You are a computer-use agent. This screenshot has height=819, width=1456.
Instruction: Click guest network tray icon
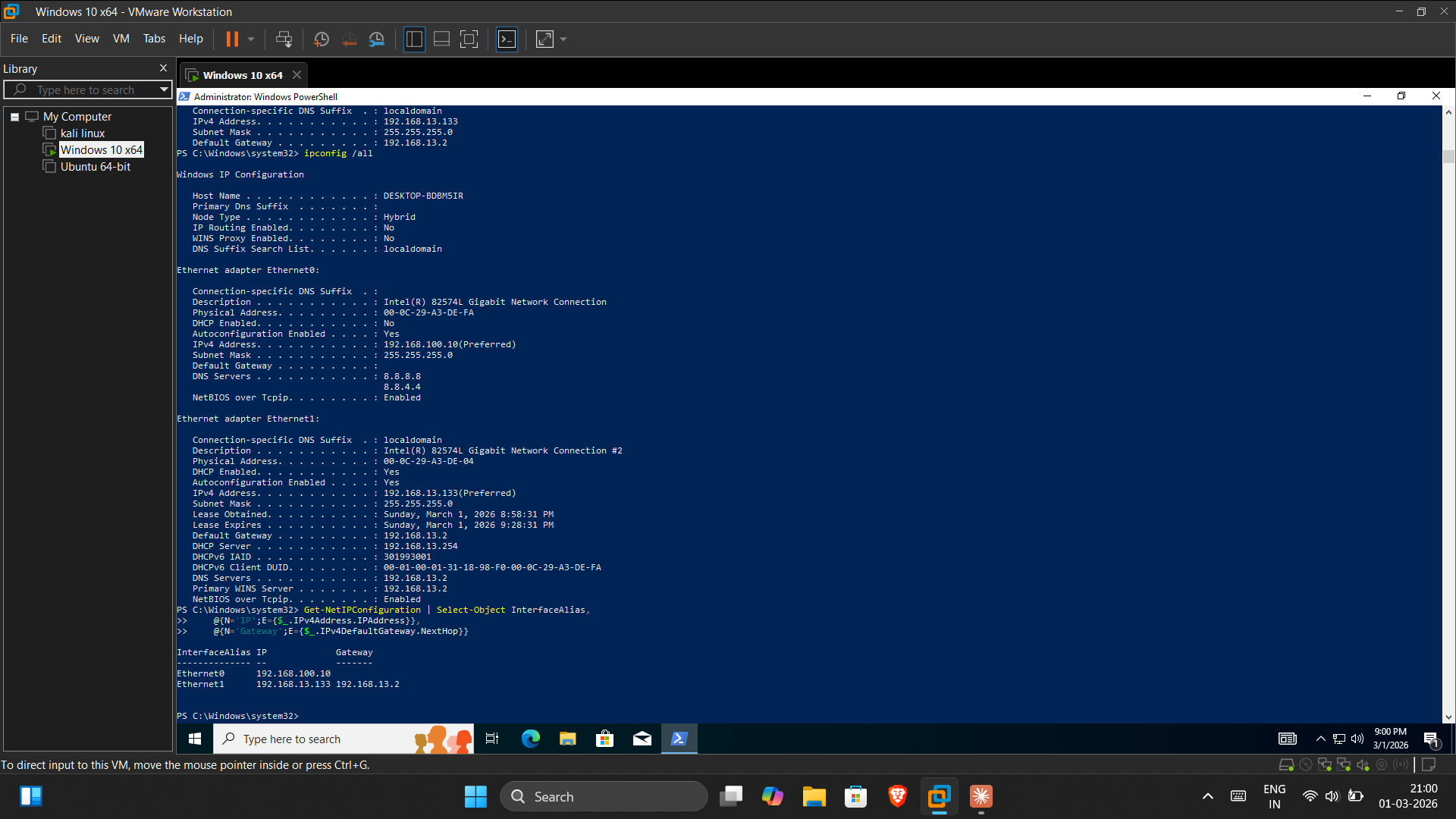click(1339, 739)
